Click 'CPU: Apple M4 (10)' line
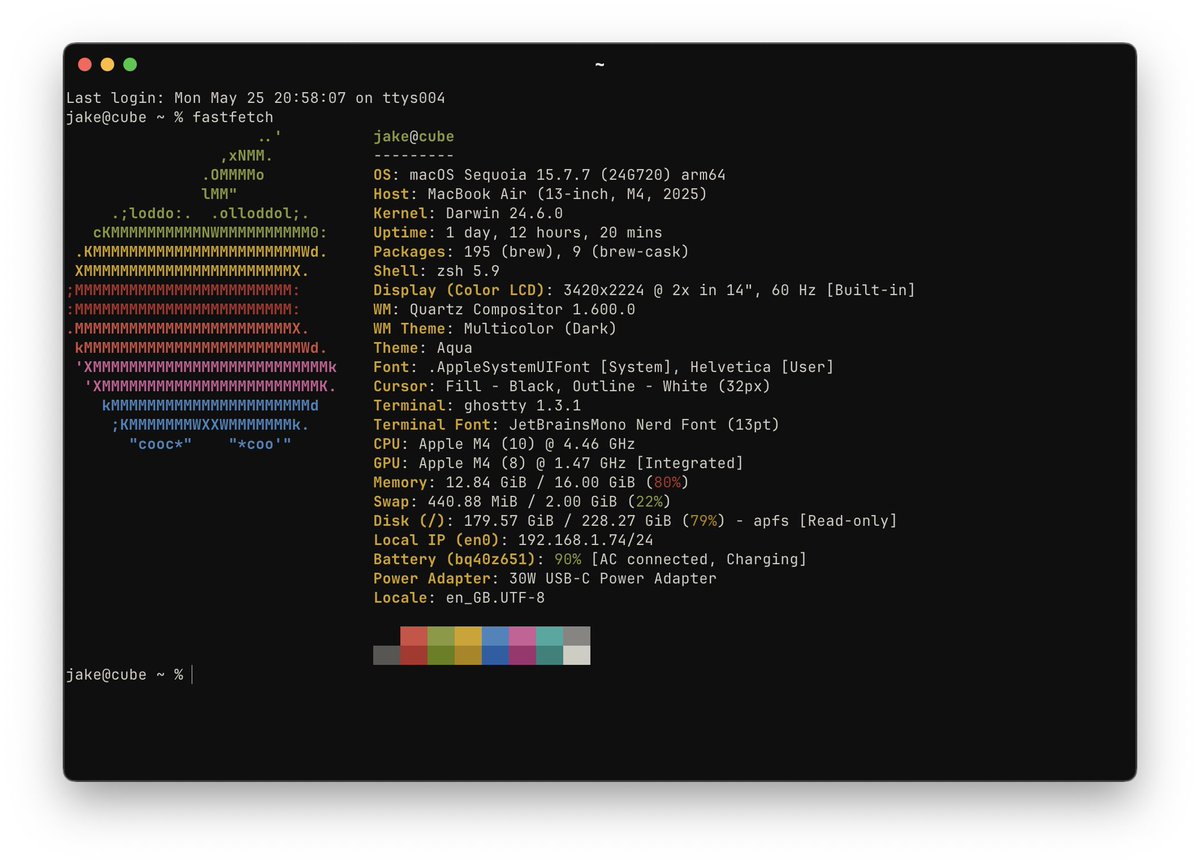 coord(504,444)
